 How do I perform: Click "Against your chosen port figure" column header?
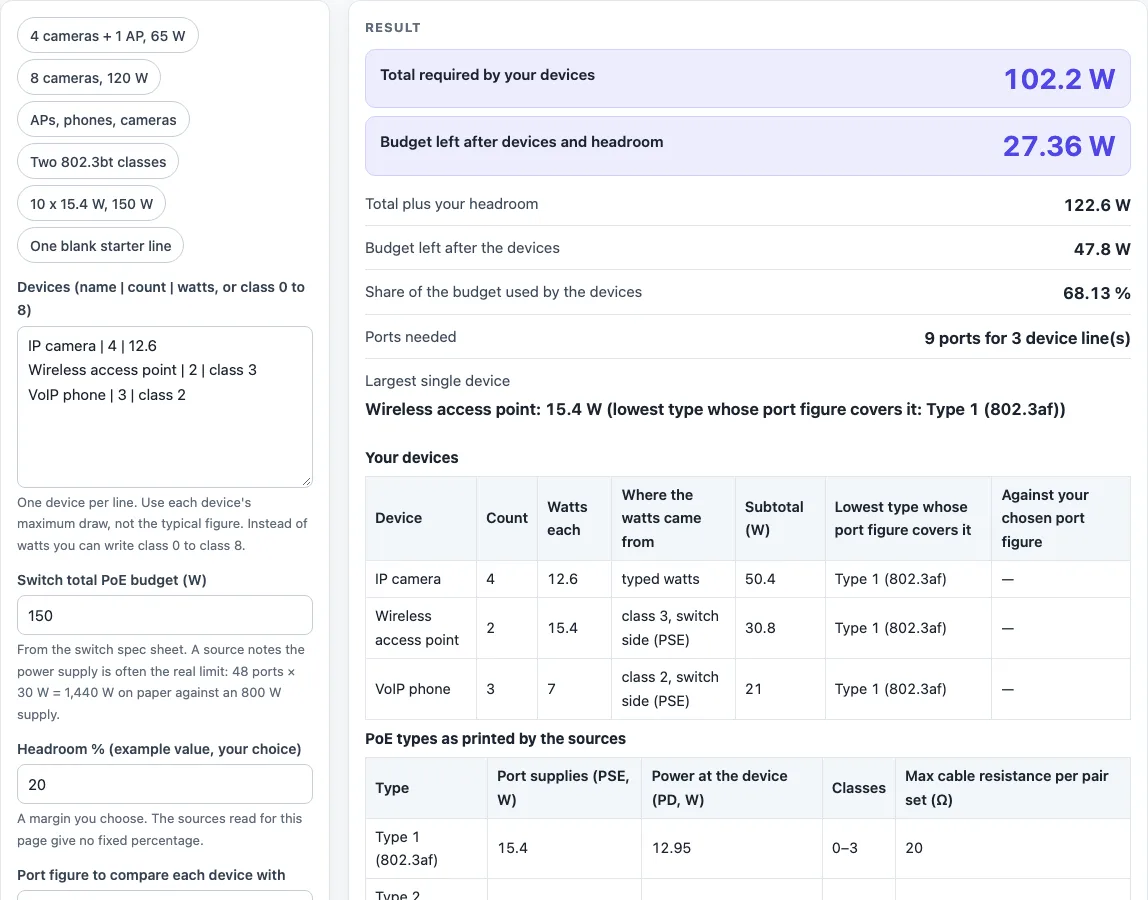(x=1060, y=518)
